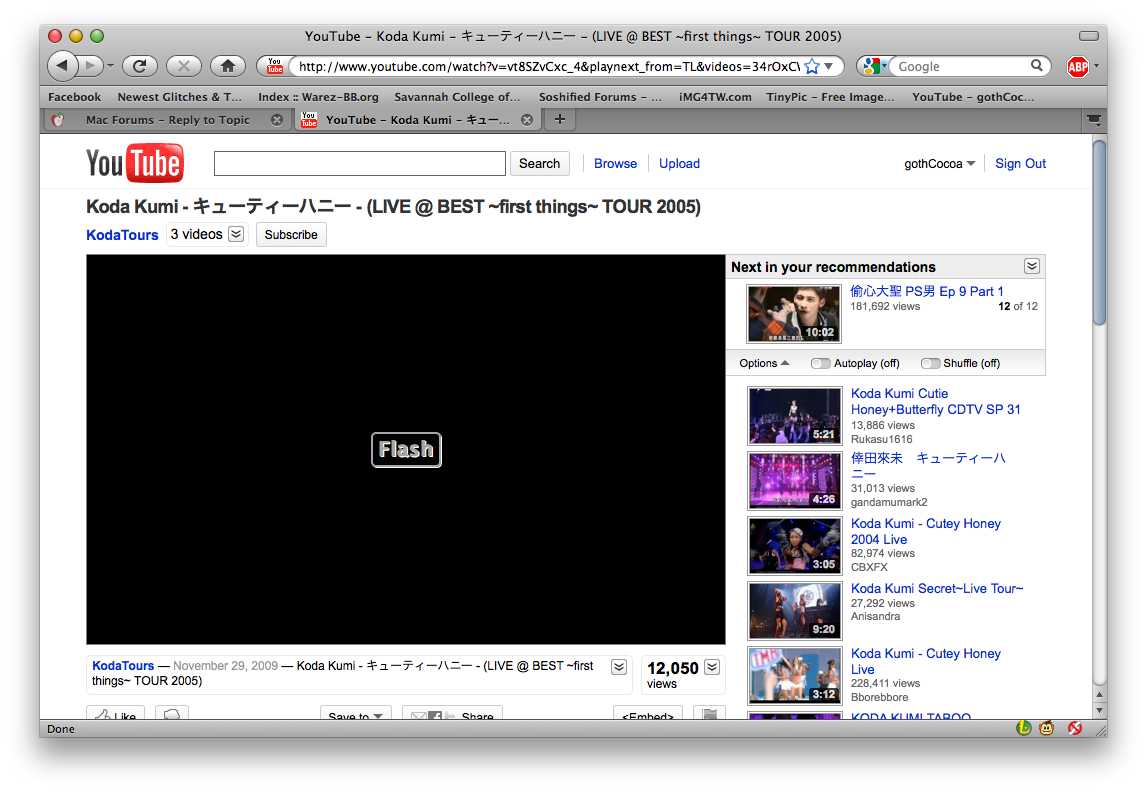Click the 9:20 video thumbnail
The height and width of the screenshot is (792, 1147).
[x=794, y=611]
